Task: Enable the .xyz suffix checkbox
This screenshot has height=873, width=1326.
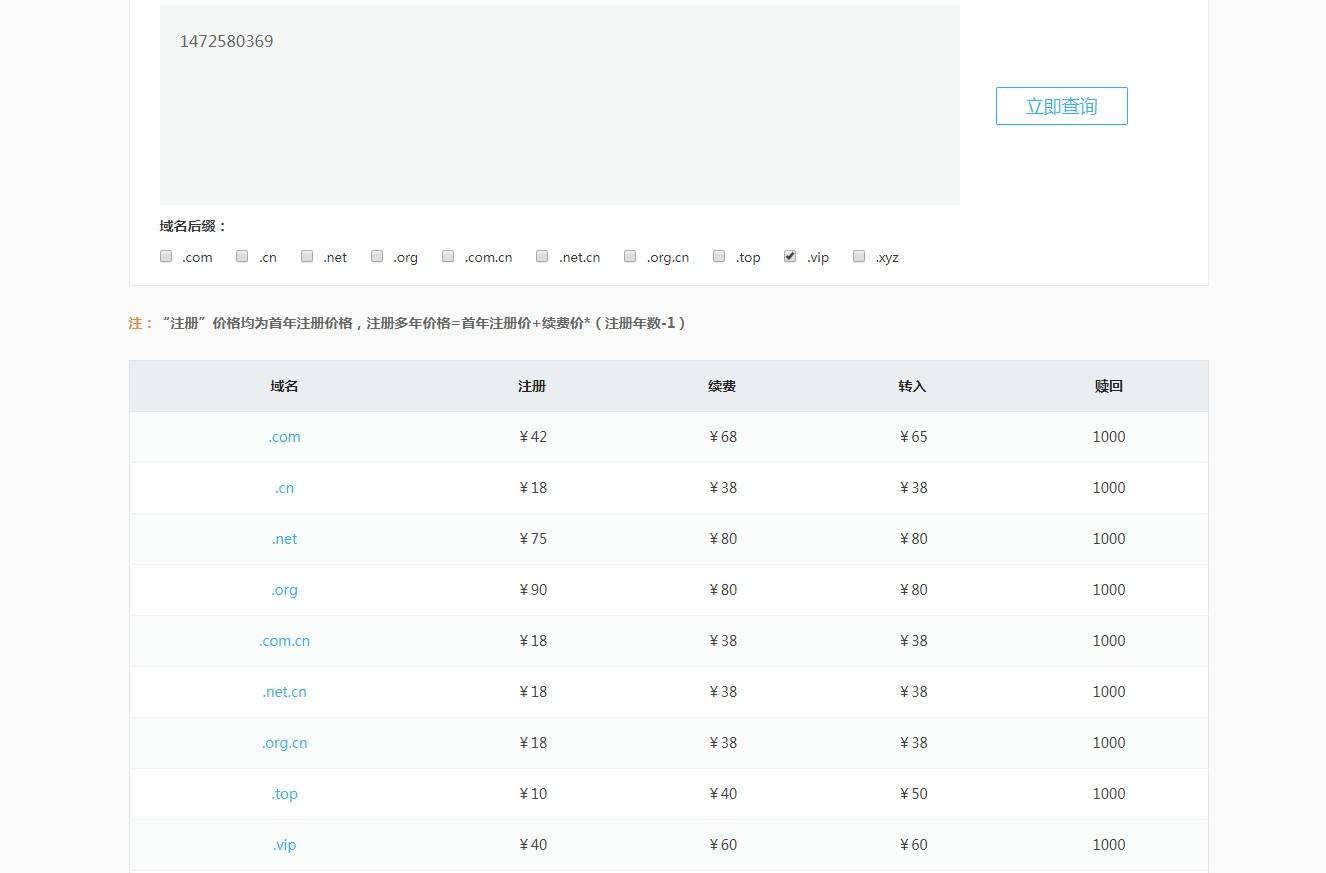Action: pyautogui.click(x=858, y=256)
